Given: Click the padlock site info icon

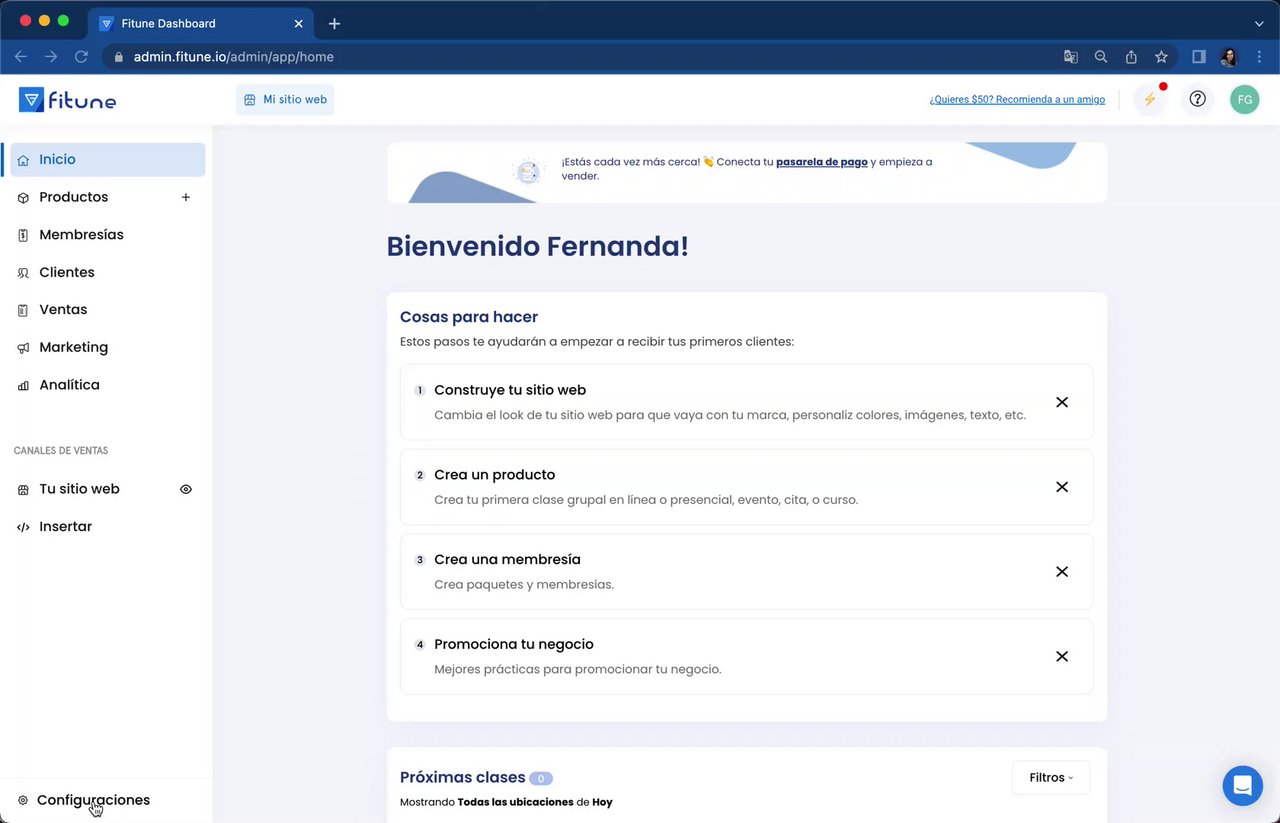Looking at the screenshot, I should (x=118, y=57).
